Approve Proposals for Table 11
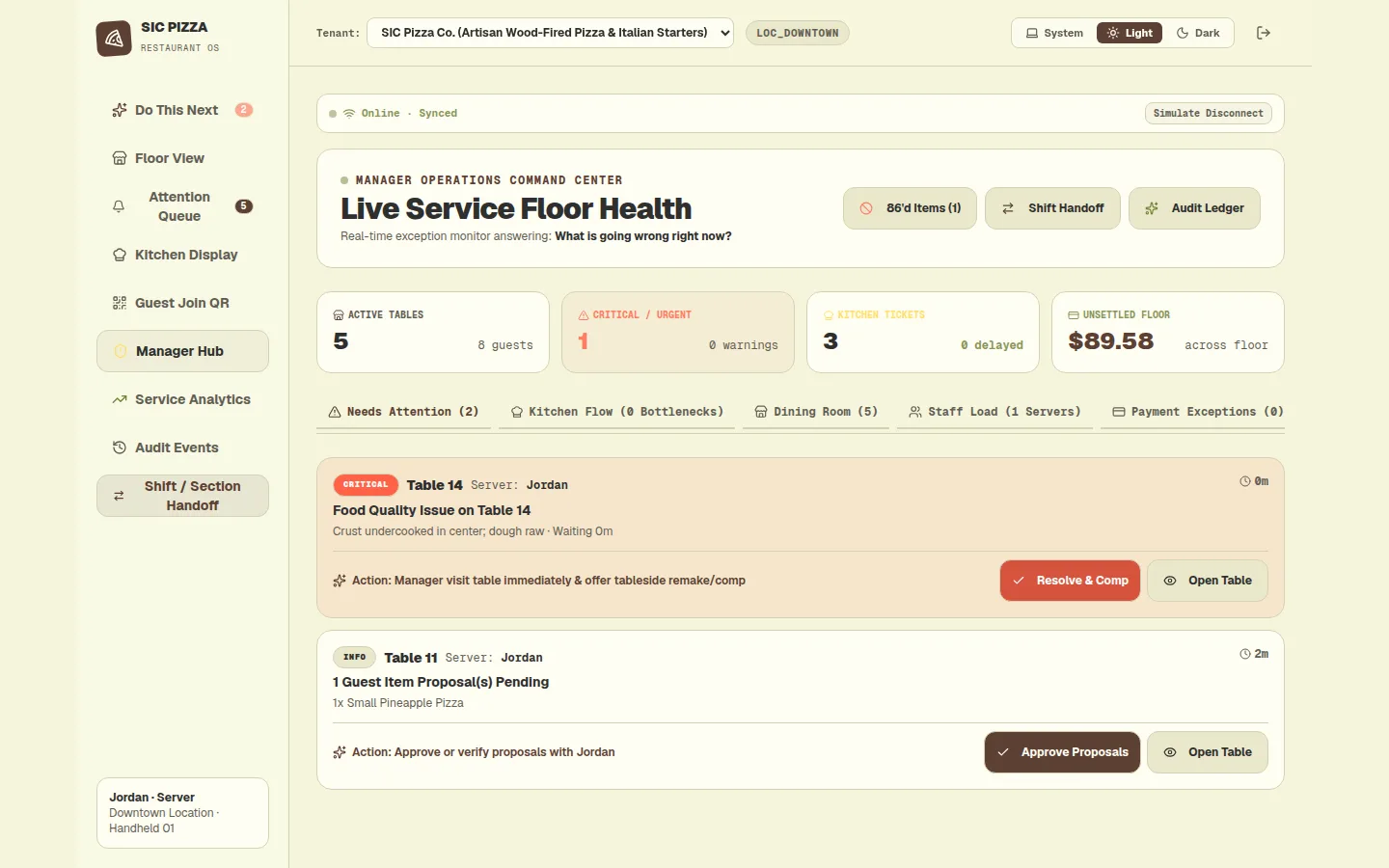 coord(1062,752)
